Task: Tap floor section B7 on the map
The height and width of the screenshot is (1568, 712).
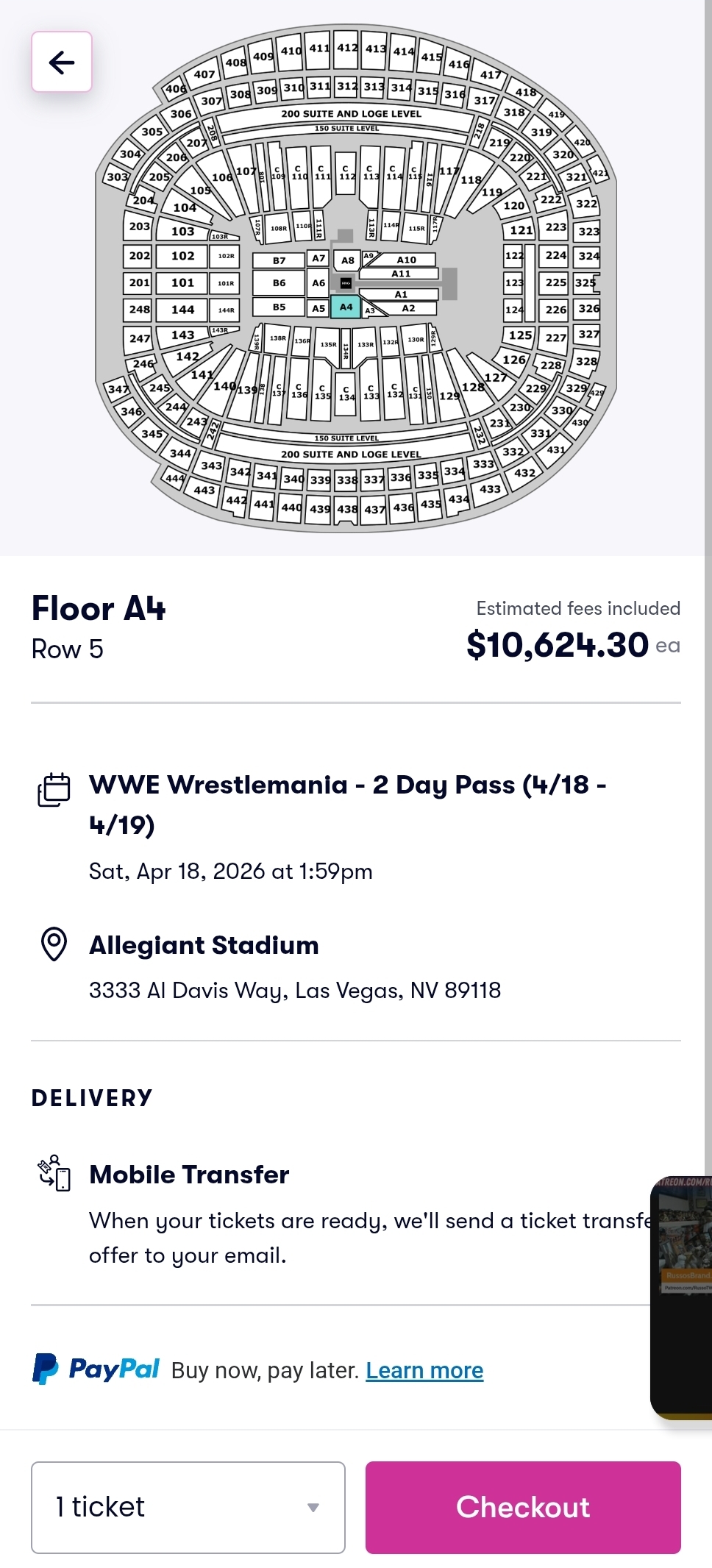Action: tap(279, 260)
